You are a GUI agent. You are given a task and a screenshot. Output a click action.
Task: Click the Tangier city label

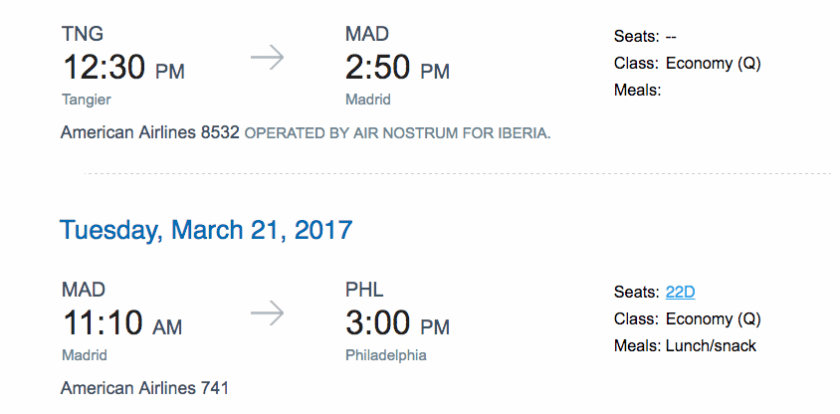click(85, 100)
